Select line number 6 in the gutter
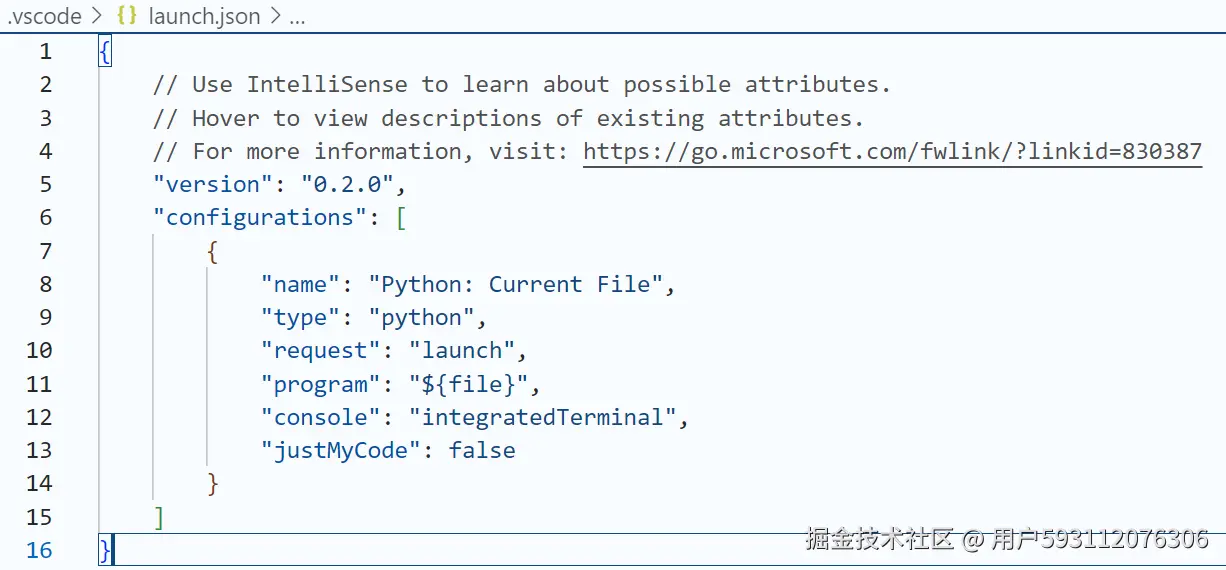The width and height of the screenshot is (1226, 570). coord(45,218)
